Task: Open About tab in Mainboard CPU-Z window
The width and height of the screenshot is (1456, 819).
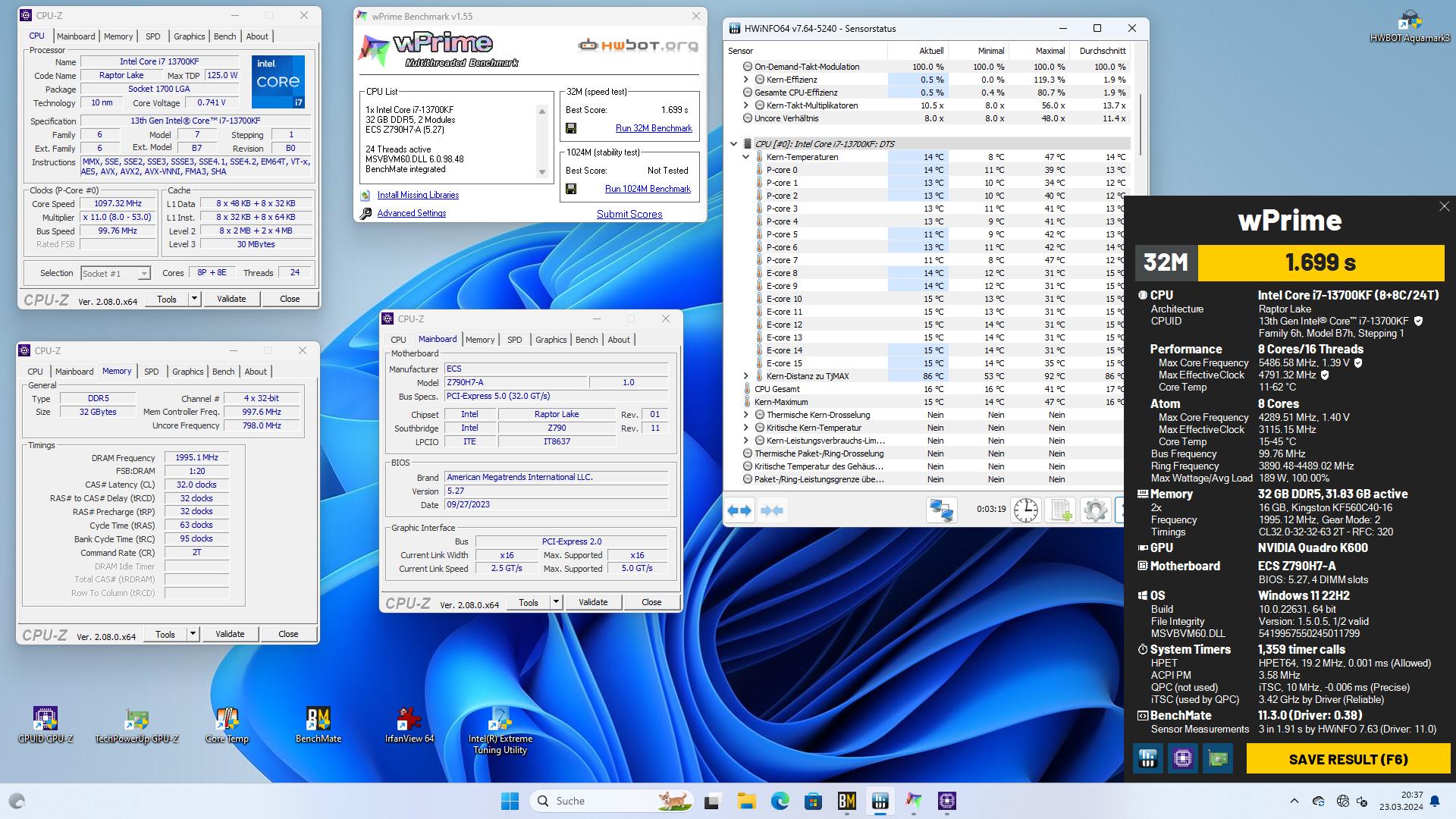Action: (x=619, y=340)
